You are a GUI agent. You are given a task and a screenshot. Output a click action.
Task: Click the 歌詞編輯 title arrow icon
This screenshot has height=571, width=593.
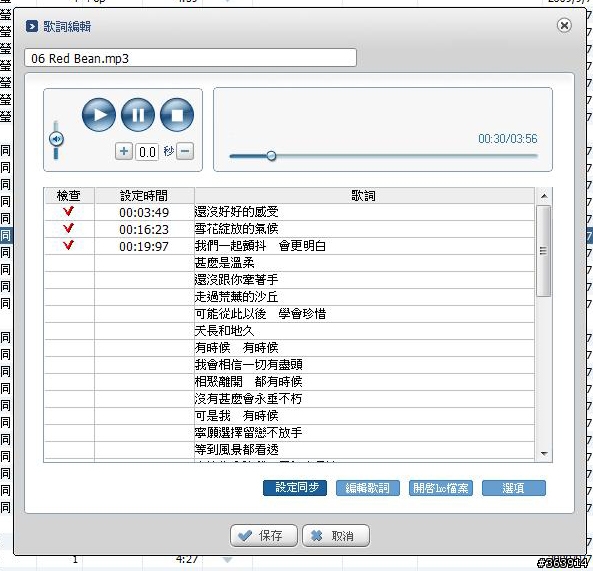(32, 26)
